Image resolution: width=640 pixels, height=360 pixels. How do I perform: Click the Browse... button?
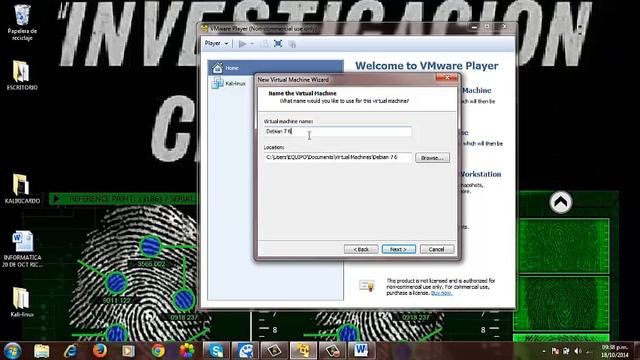pos(432,158)
